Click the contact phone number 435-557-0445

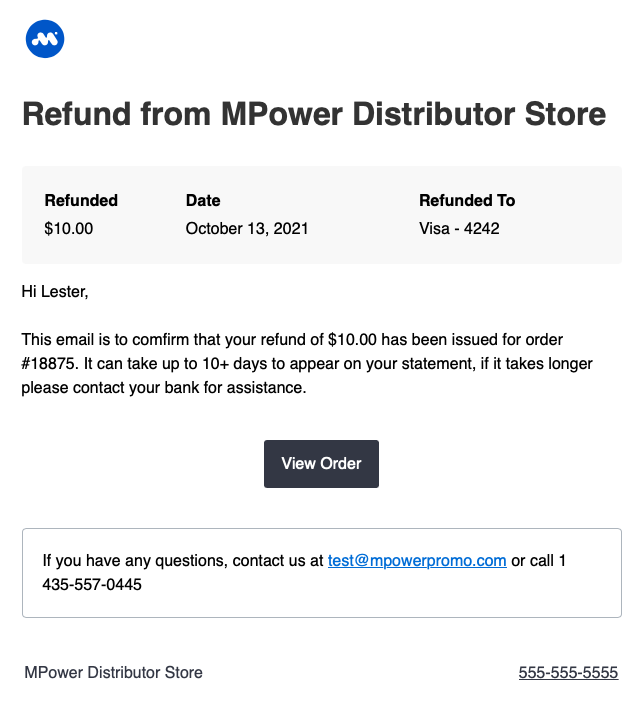pyautogui.click(x=92, y=585)
